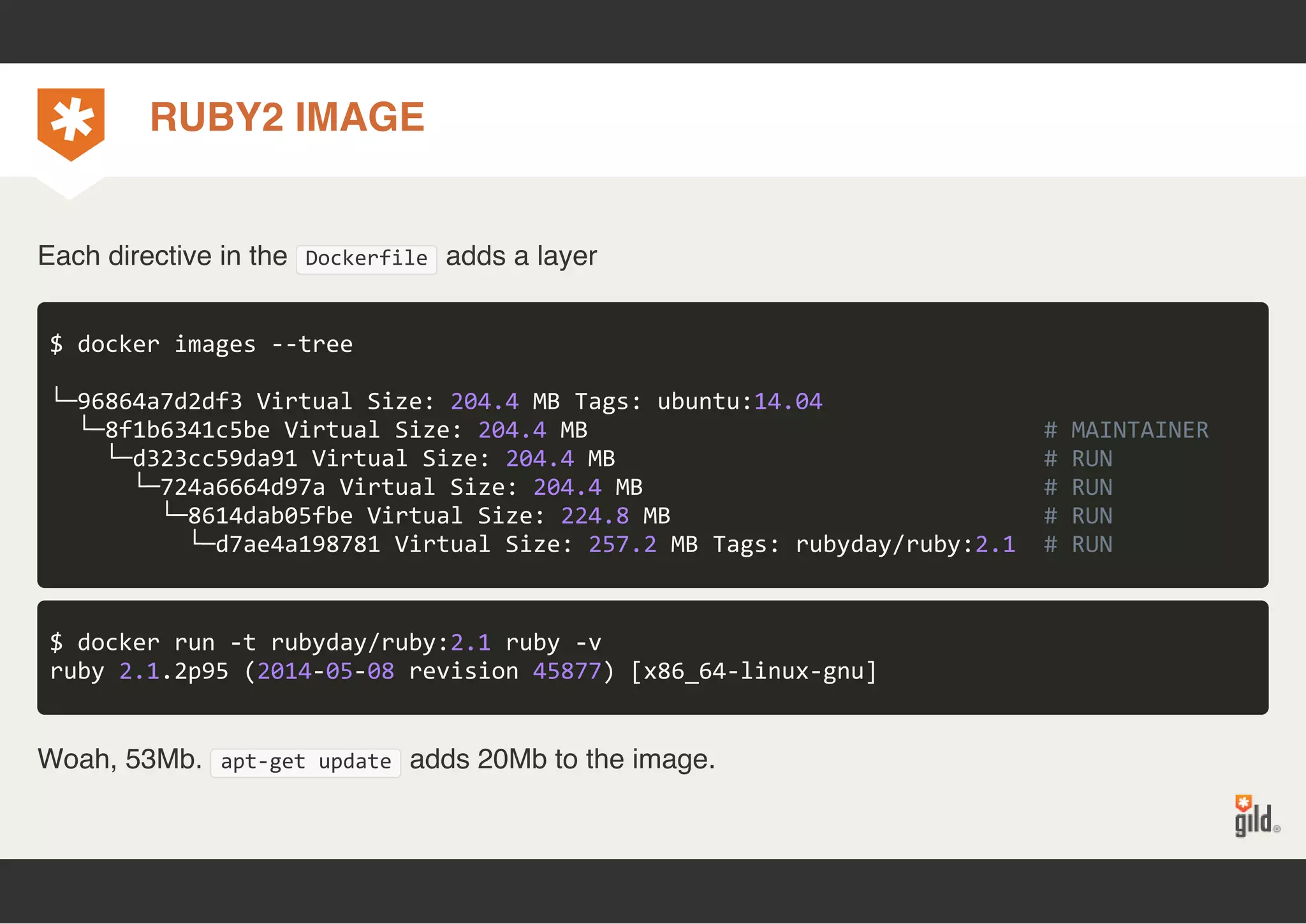
Task: Click the ubuntu:14.04 tag text
Action: click(740, 401)
